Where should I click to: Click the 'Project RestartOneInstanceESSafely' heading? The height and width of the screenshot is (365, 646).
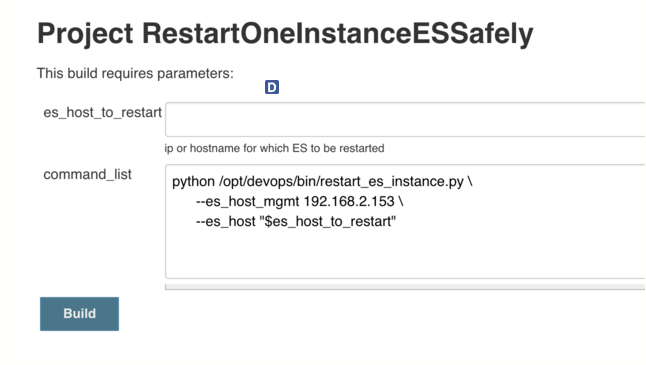[x=285, y=34]
